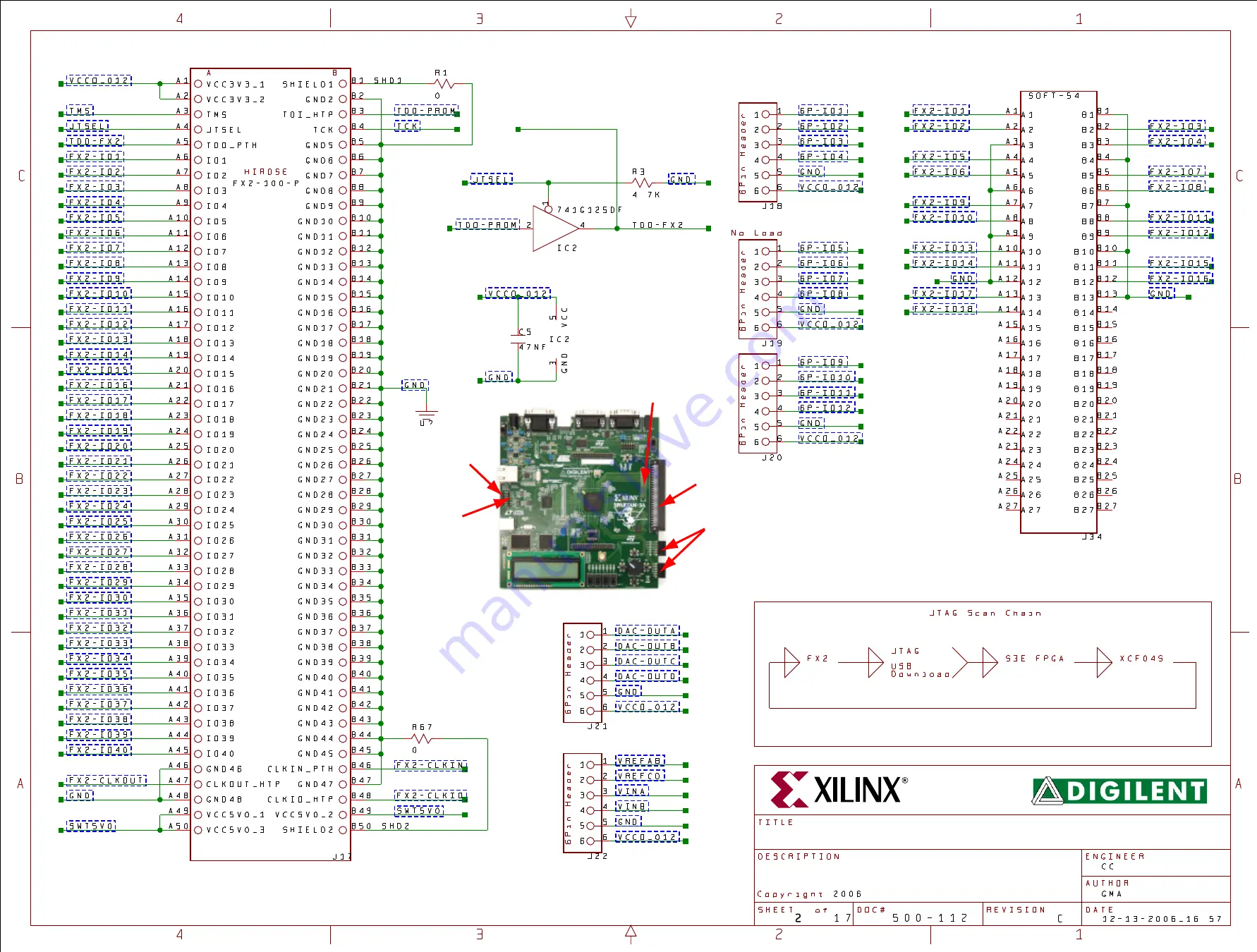This screenshot has width=1257, height=952.
Task: Select the 6P-IO8 label on header J19
Action: (x=823, y=293)
